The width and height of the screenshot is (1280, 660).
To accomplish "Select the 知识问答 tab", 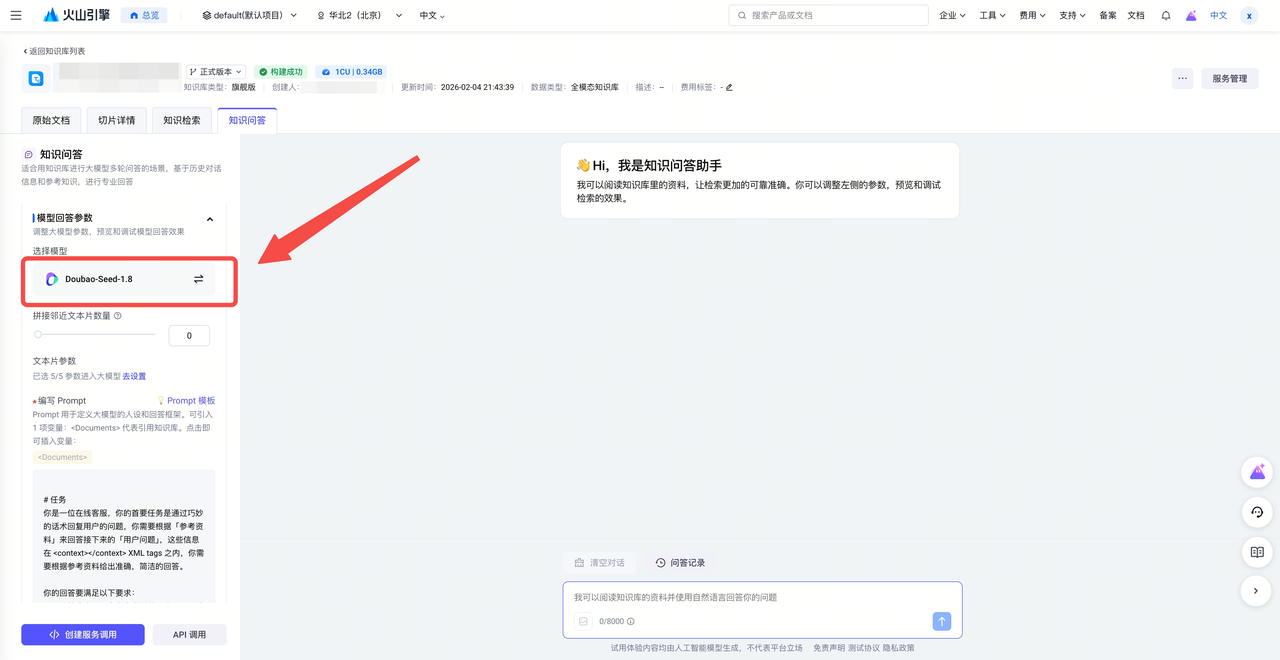I will [247, 120].
